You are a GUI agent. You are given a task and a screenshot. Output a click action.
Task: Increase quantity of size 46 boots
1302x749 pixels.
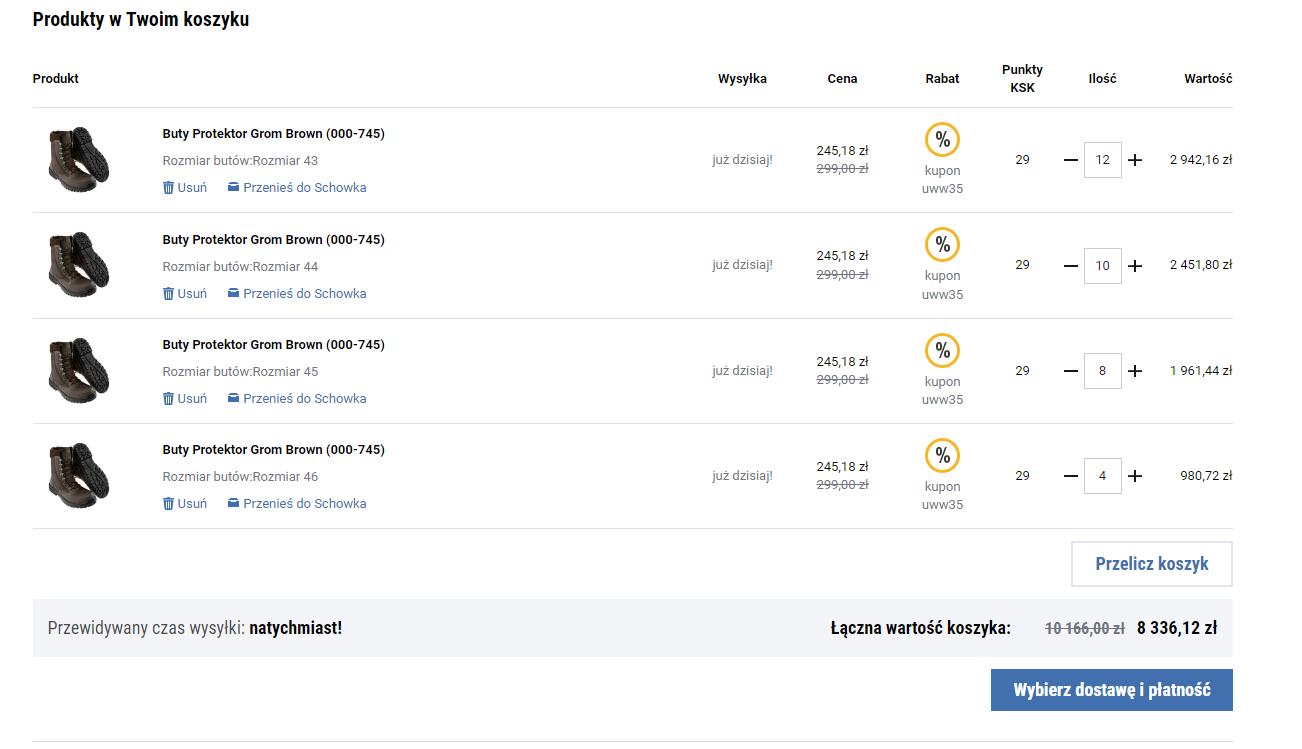[x=1135, y=476]
